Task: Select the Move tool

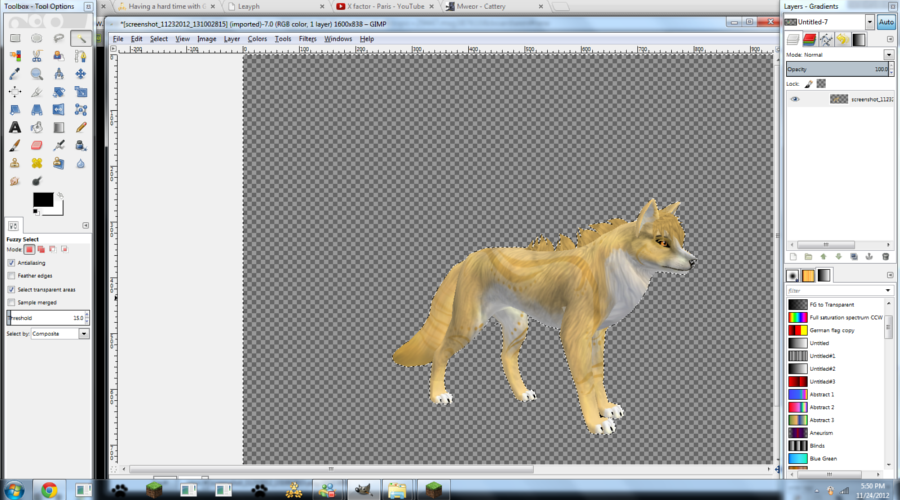Action: coord(80,74)
